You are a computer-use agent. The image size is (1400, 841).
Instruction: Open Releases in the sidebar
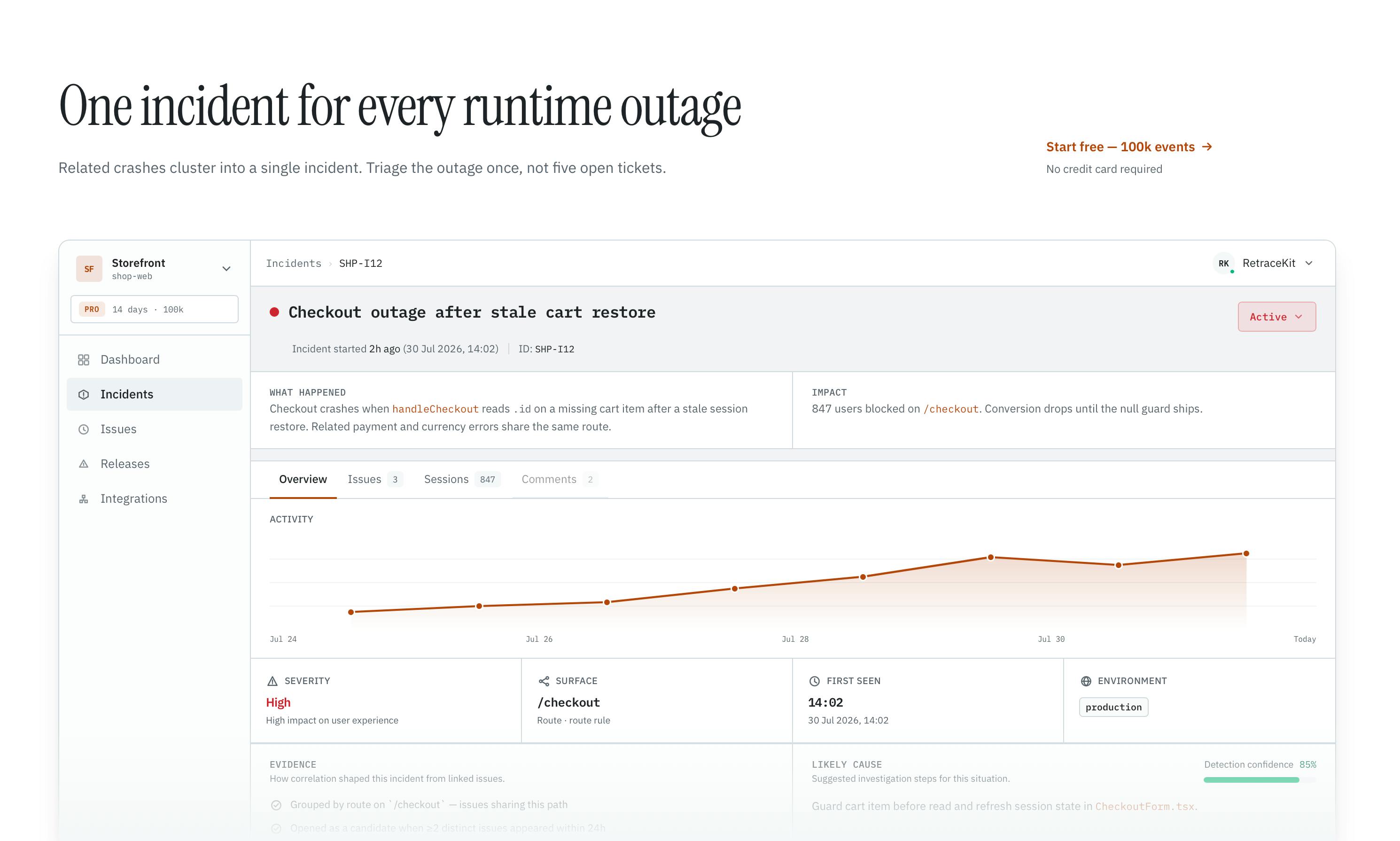(154, 464)
